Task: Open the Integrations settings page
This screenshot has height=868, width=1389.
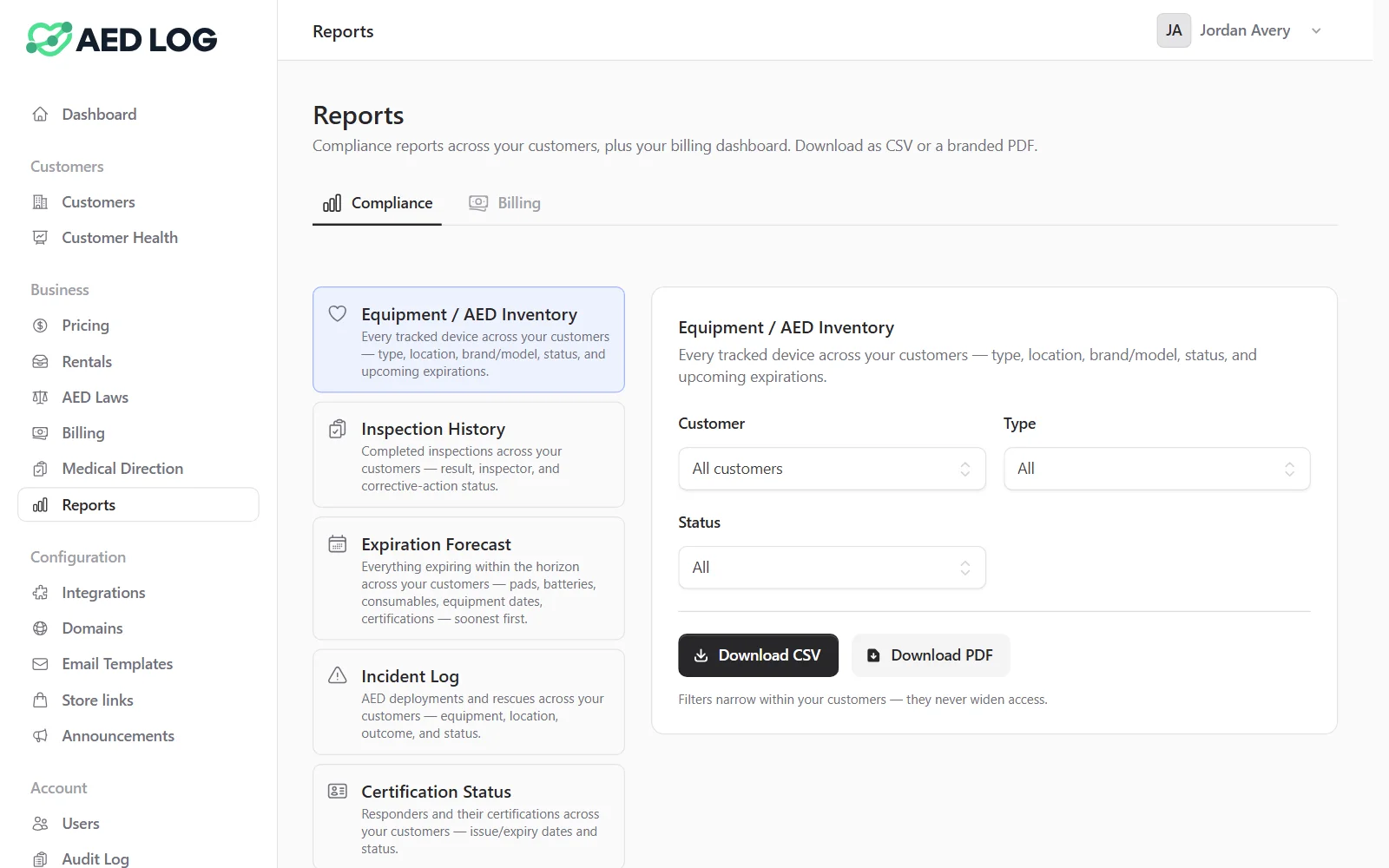Action: (x=138, y=593)
